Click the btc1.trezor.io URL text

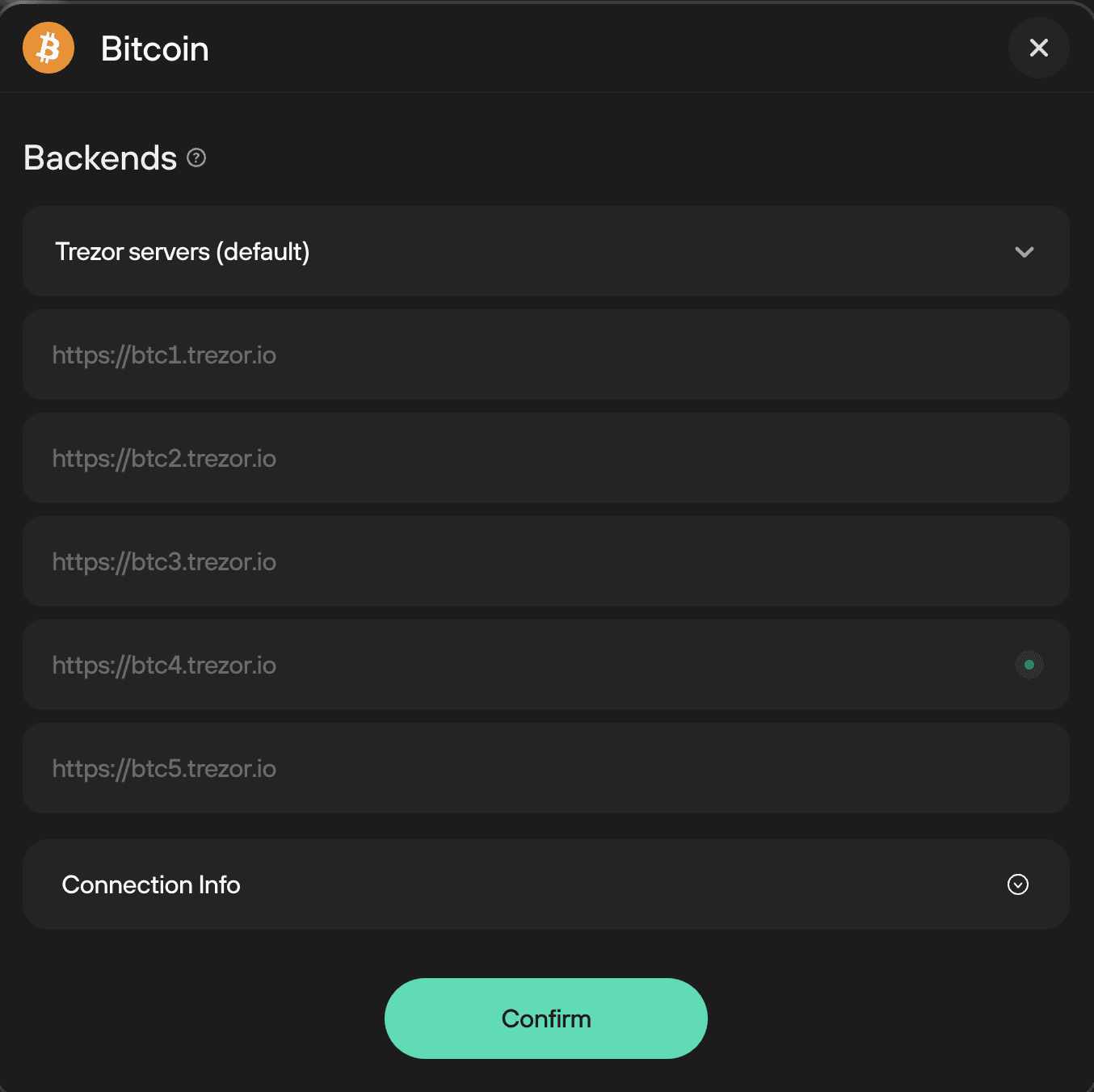click(x=164, y=355)
